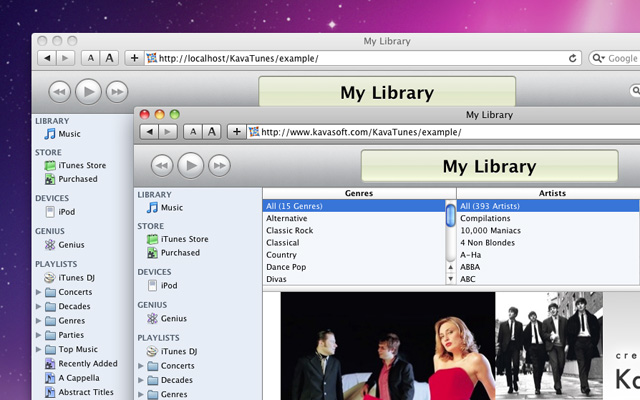Image resolution: width=640 pixels, height=400 pixels.
Task: Click the trio album artwork photo
Action: tap(388, 346)
